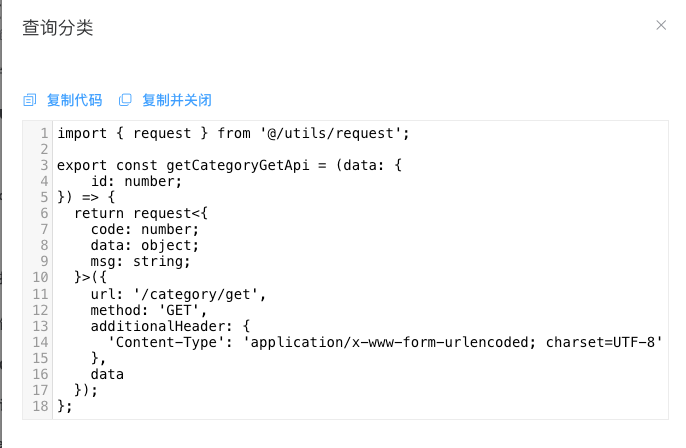Screen dimensions: 686x448
Task: Click line number 1 in gutter
Action: [45, 133]
